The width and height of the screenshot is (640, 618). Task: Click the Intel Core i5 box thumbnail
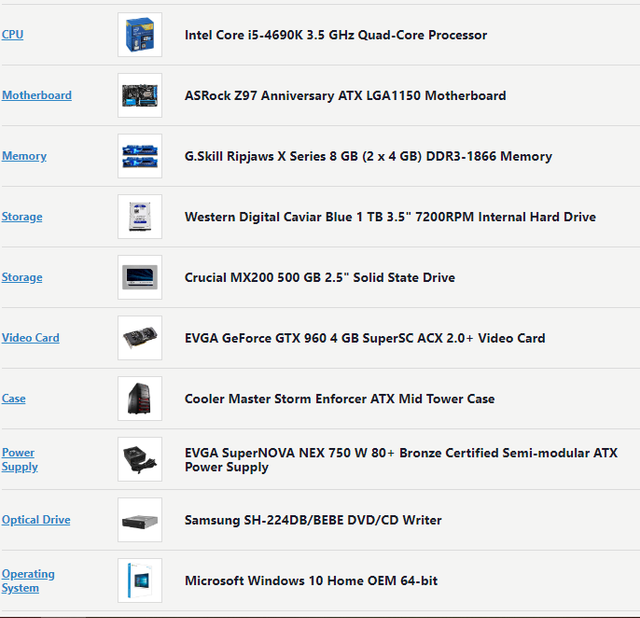(x=140, y=34)
